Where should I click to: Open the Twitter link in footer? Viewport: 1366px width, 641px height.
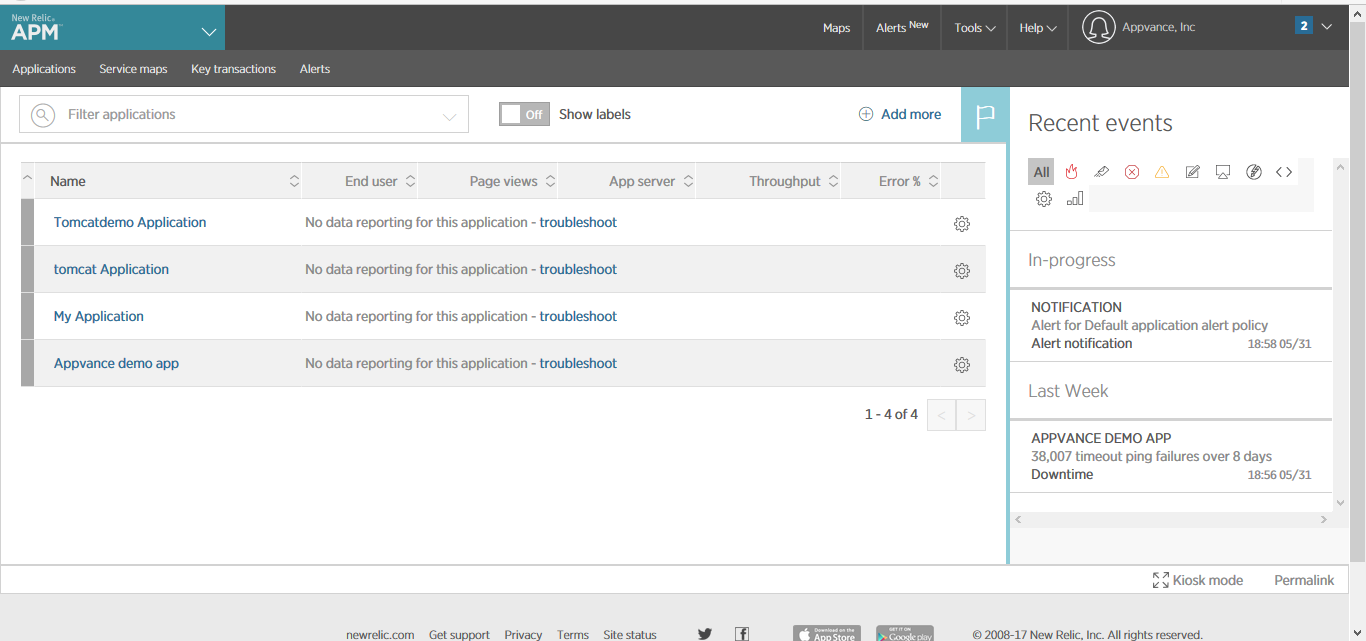pyautogui.click(x=705, y=634)
